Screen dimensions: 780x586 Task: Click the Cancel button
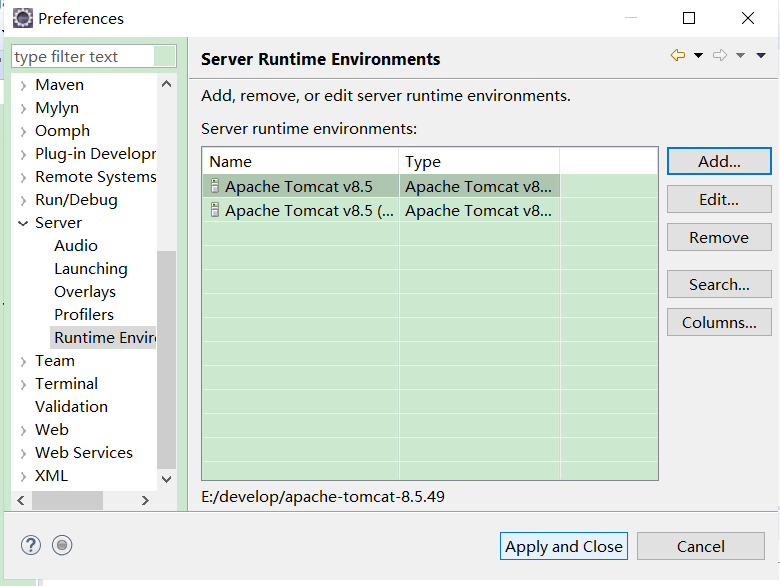(x=700, y=546)
